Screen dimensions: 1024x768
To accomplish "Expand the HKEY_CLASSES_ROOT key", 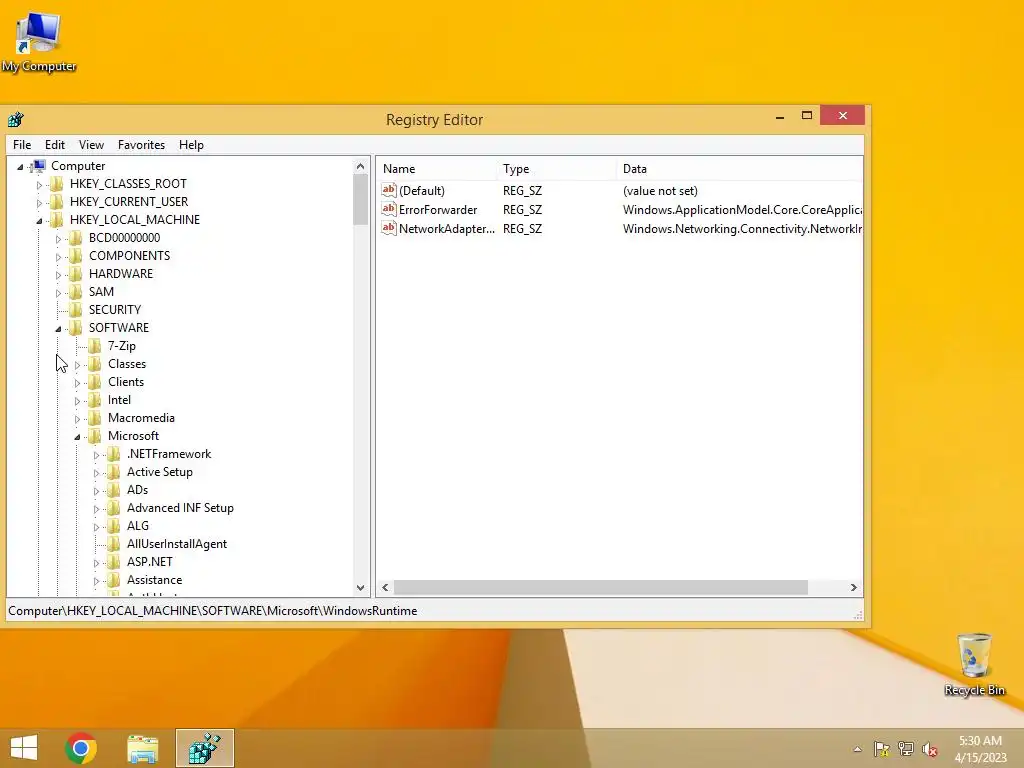I will (x=39, y=185).
